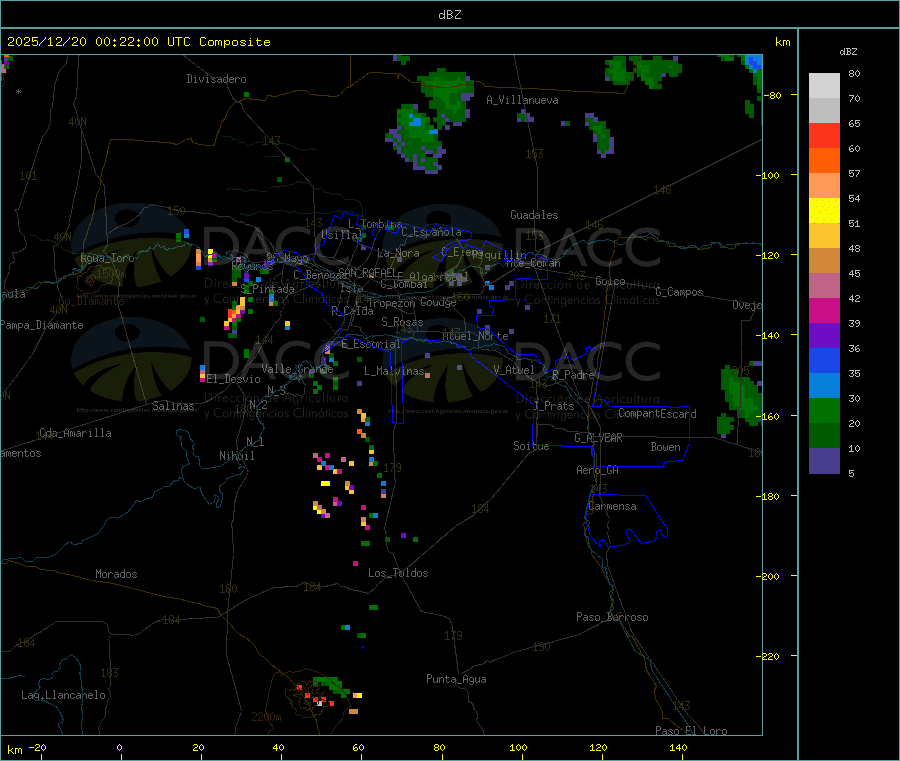Viewport: 900px width, 761px height.
Task: Click the Guico map label
Action: click(x=610, y=281)
